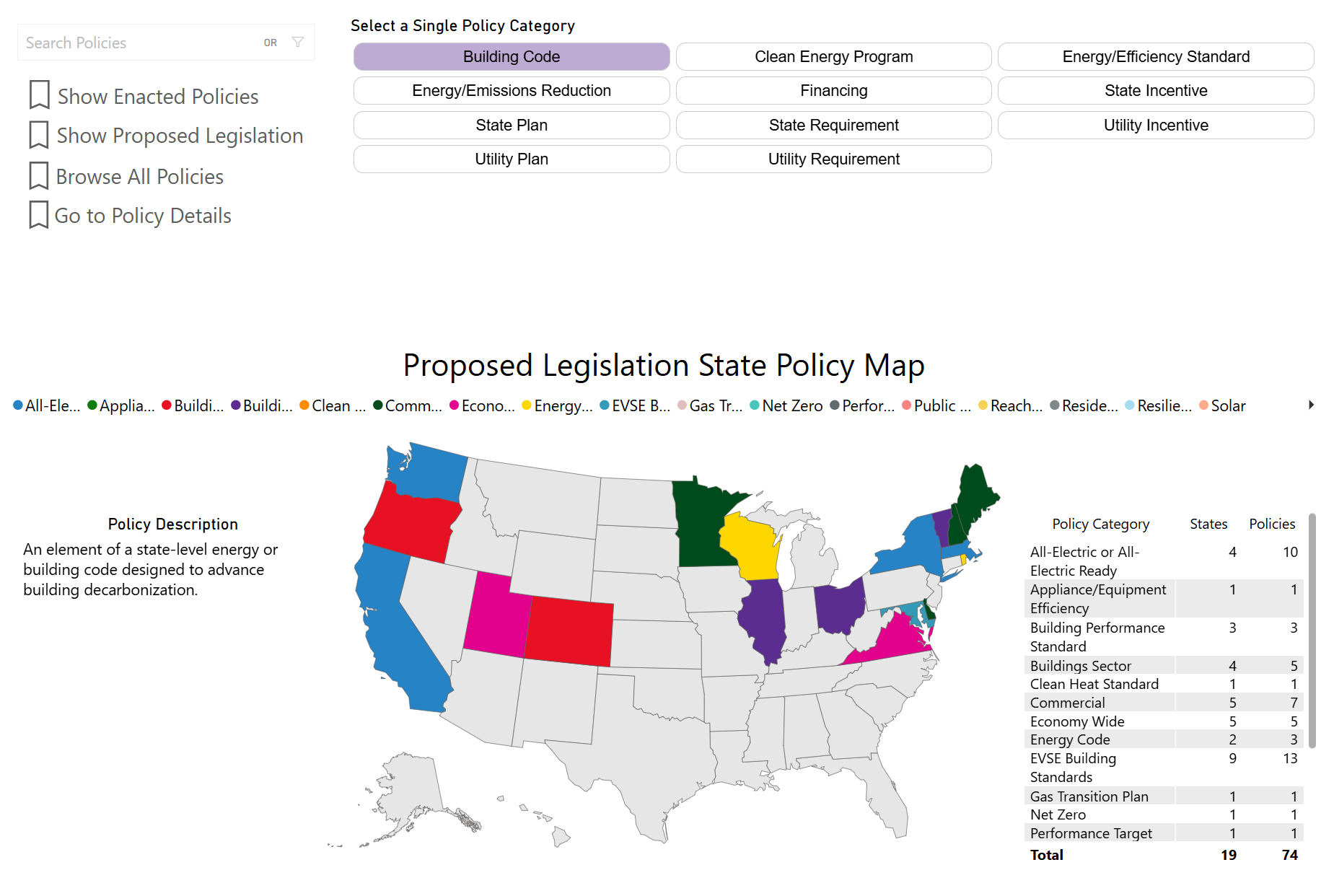1321x896 pixels.
Task: Click the State Incentive button
Action: [x=1155, y=91]
